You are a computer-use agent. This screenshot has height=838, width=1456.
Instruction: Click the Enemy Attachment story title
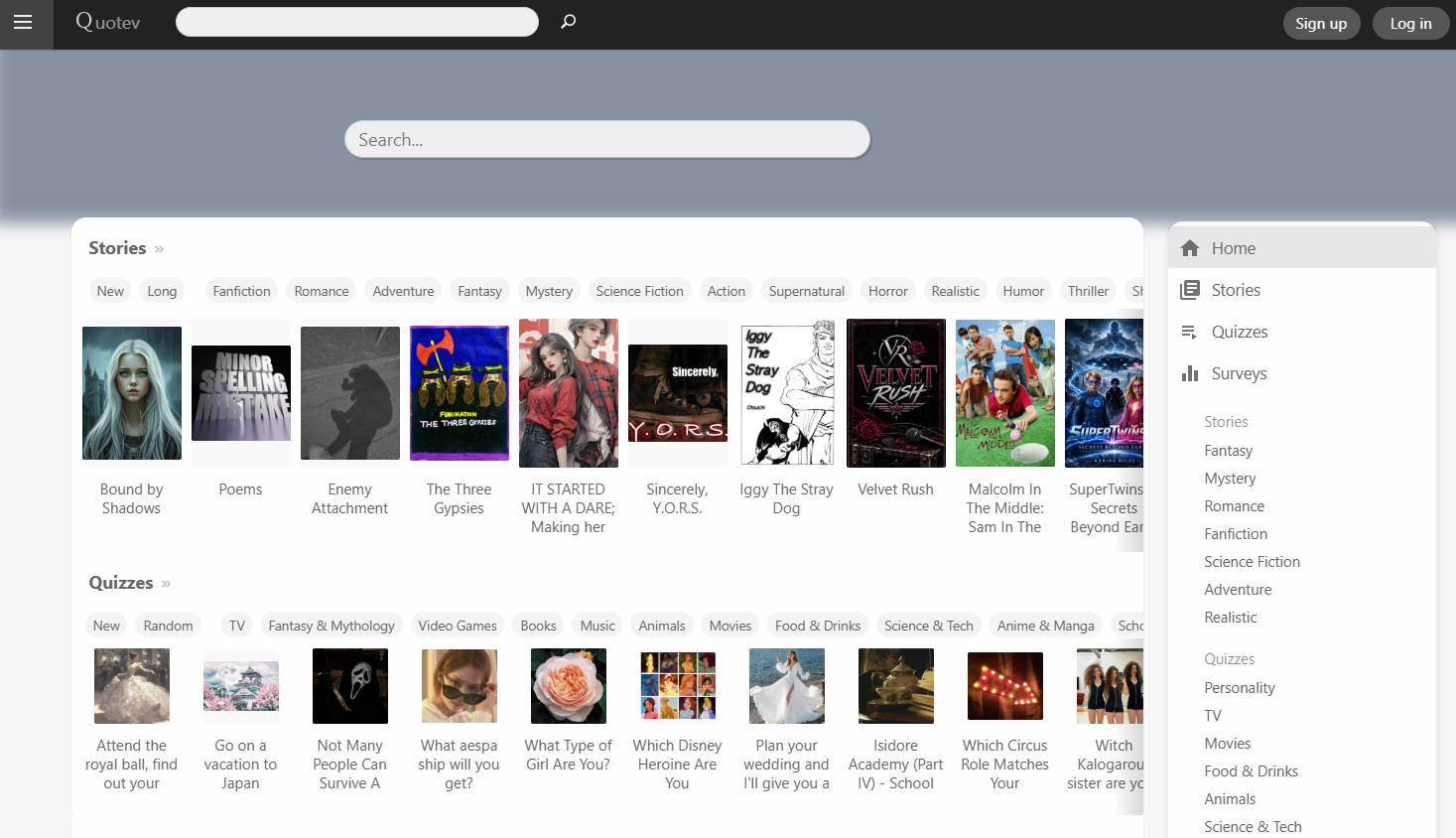point(350,498)
